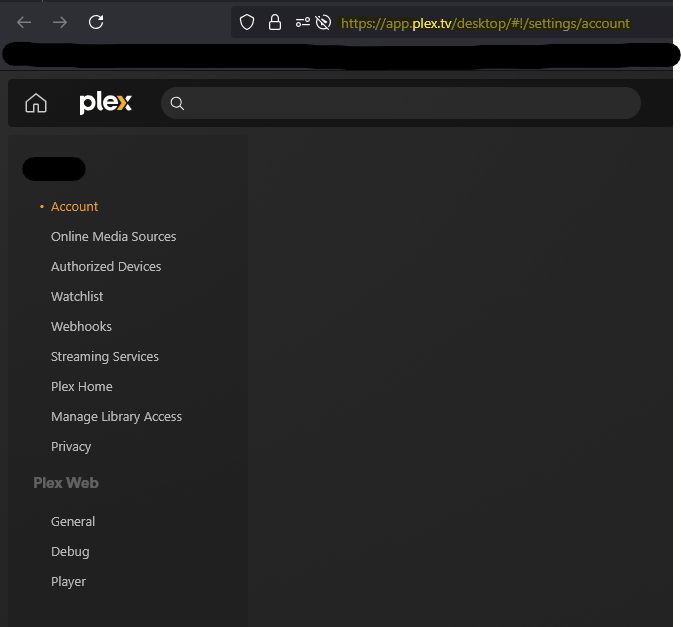Go to Webhooks settings
This screenshot has height=627, width=681.
pos(81,327)
